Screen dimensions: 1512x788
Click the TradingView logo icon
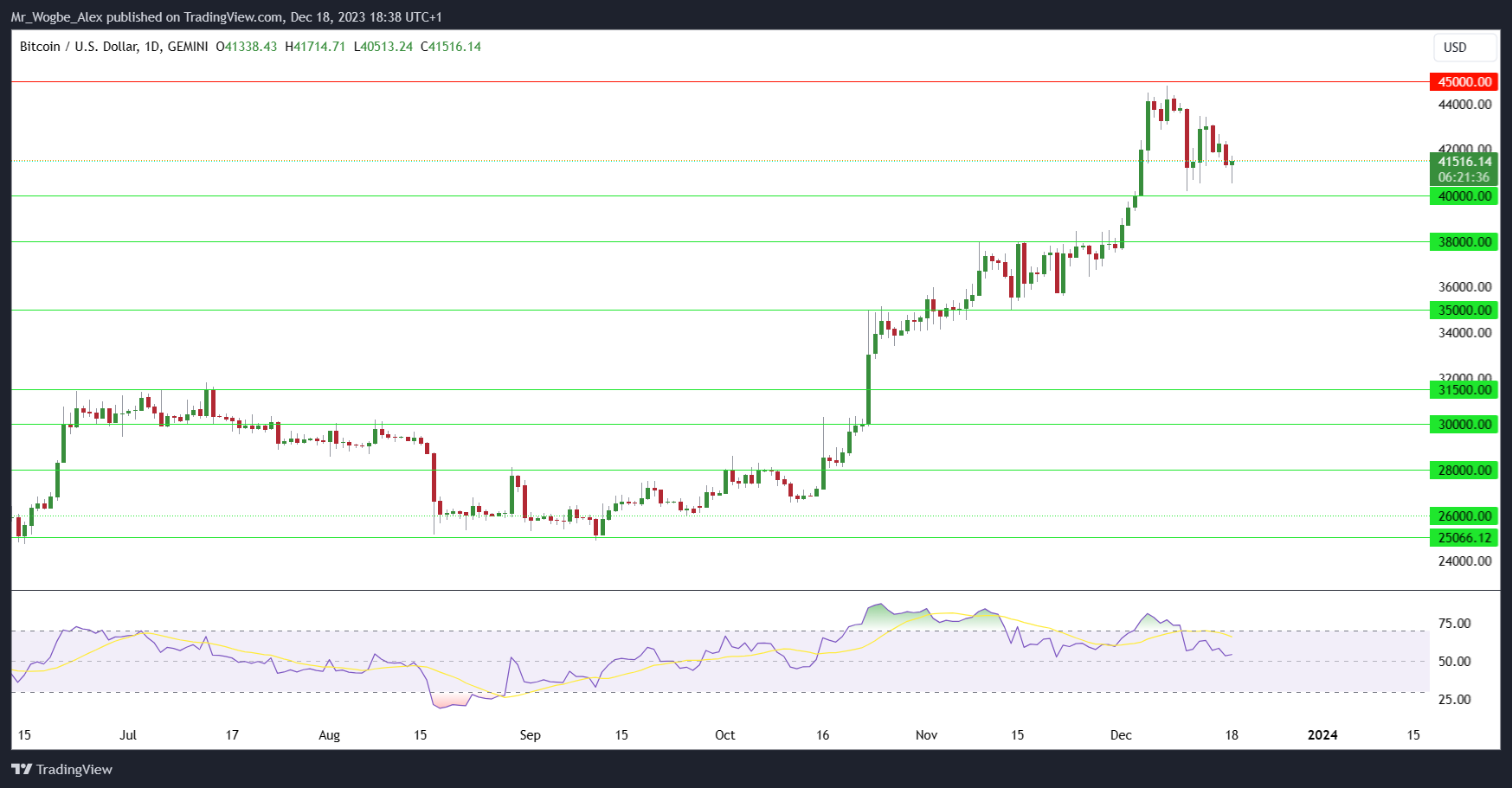(22, 769)
